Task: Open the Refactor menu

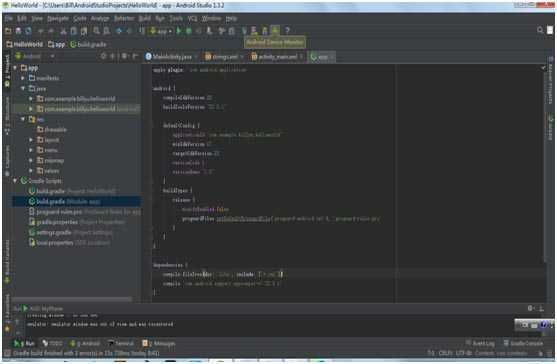Action: [x=124, y=18]
